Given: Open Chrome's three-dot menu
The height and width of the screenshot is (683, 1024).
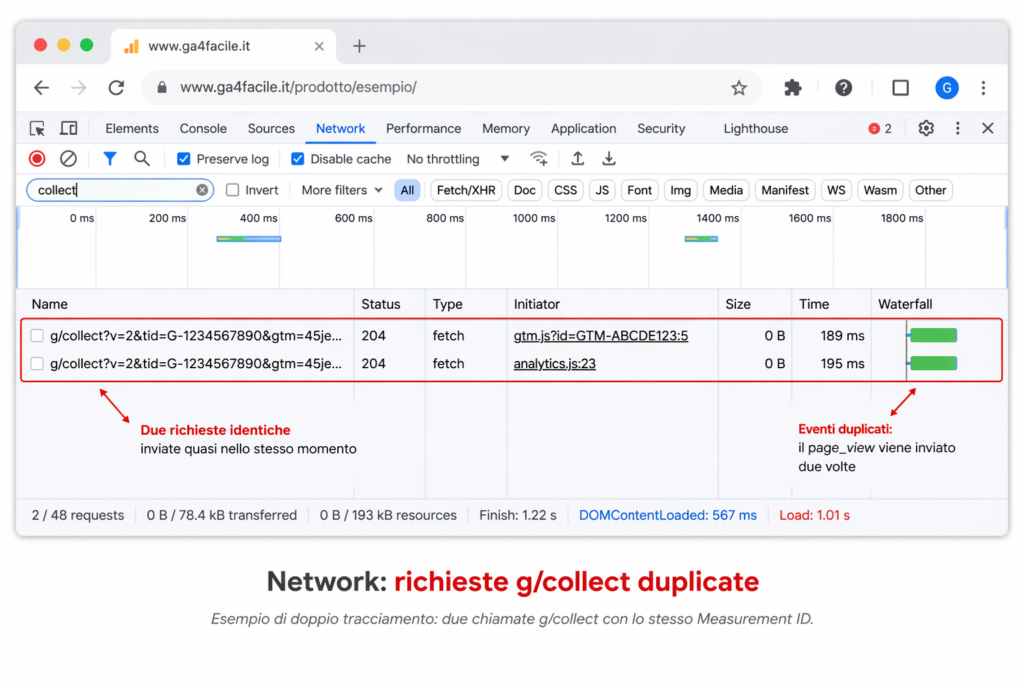Looking at the screenshot, I should pyautogui.click(x=983, y=87).
